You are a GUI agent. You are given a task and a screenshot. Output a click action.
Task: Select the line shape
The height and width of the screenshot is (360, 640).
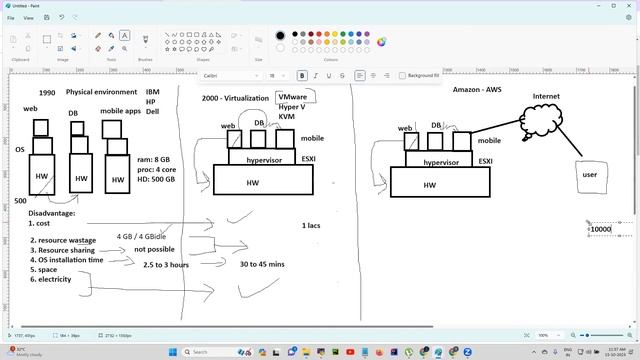coord(167,35)
